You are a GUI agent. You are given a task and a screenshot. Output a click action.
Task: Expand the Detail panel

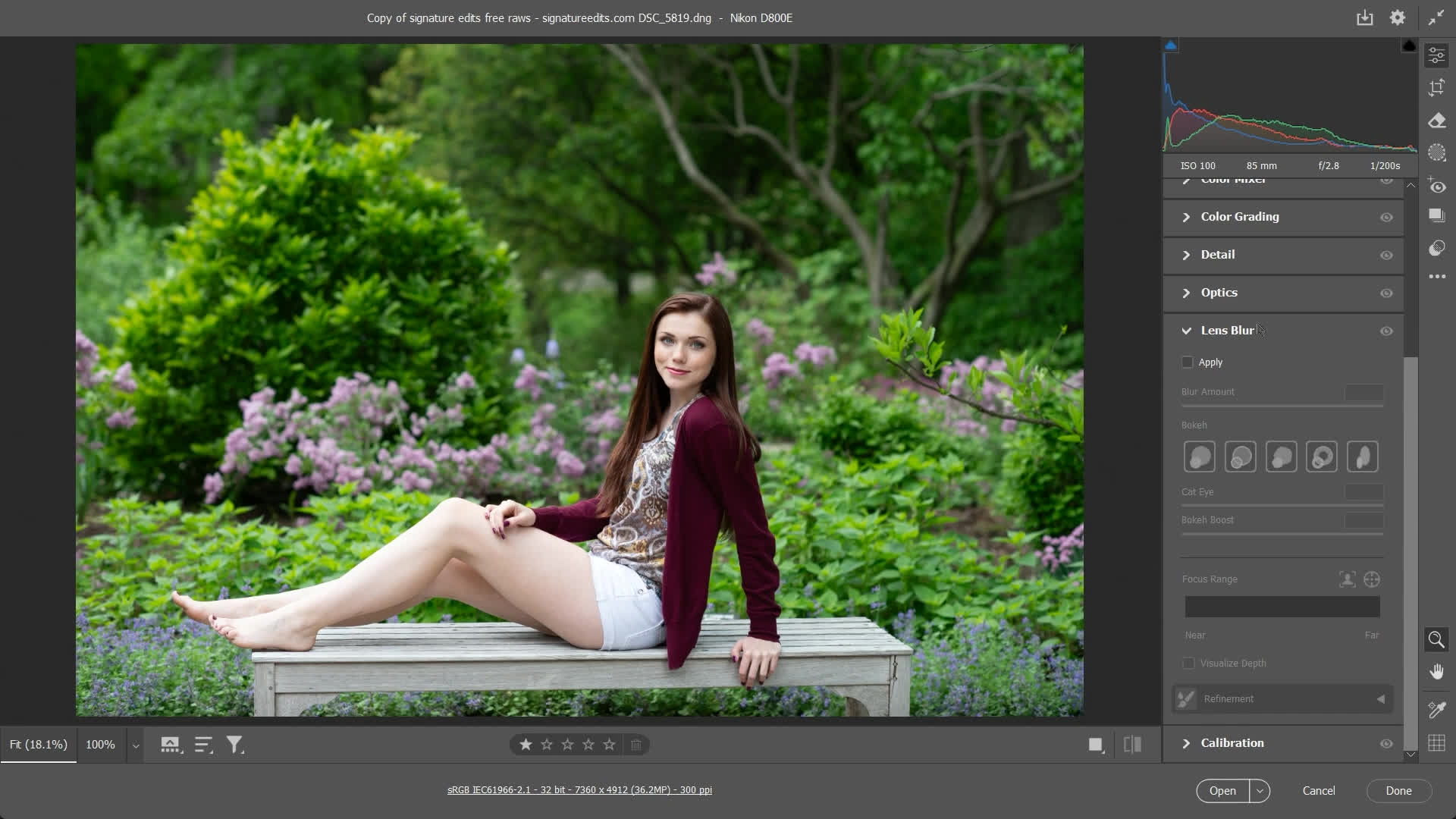(1186, 255)
